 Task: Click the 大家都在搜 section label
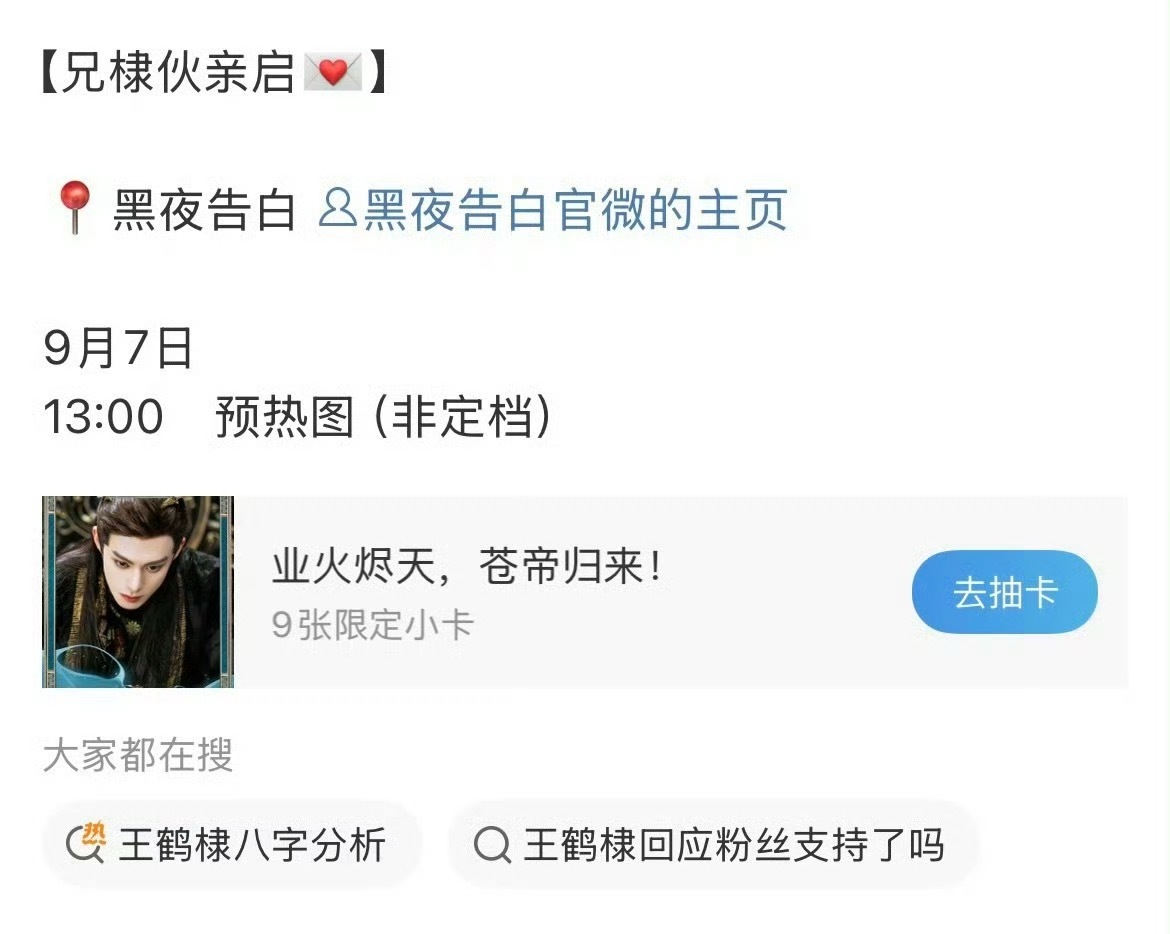(x=138, y=755)
